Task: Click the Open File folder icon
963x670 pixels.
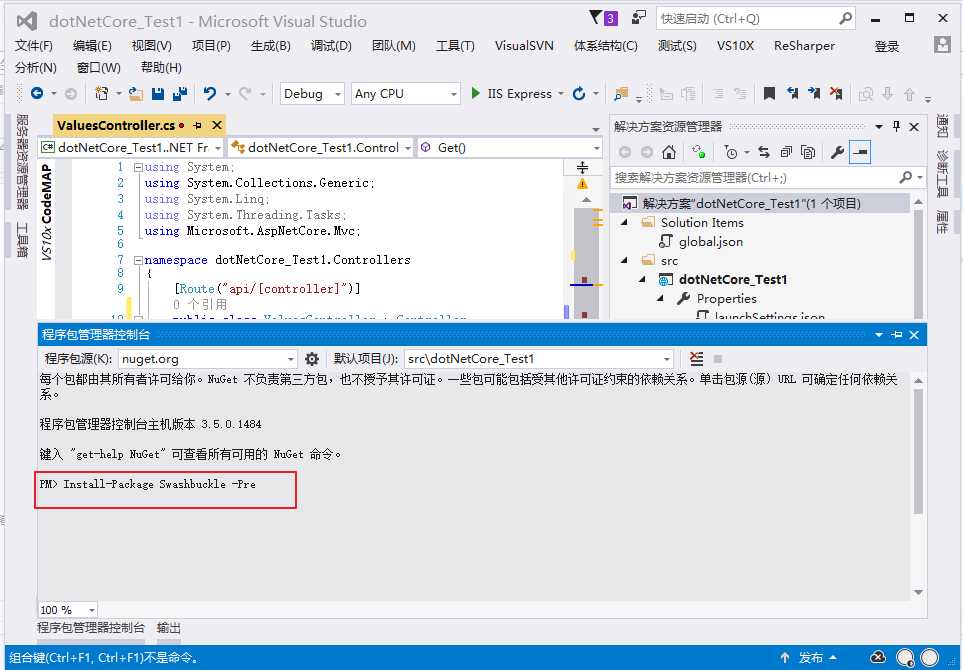Action: [x=136, y=93]
